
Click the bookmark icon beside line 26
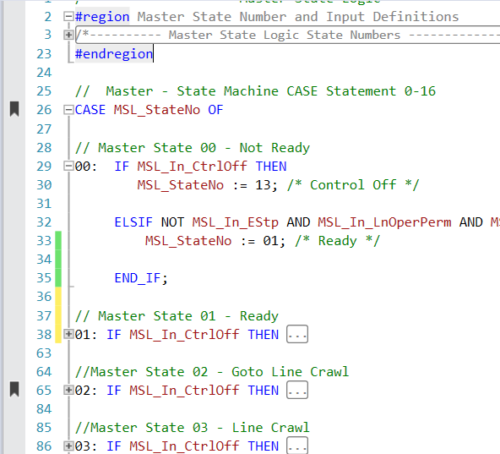click(14, 109)
